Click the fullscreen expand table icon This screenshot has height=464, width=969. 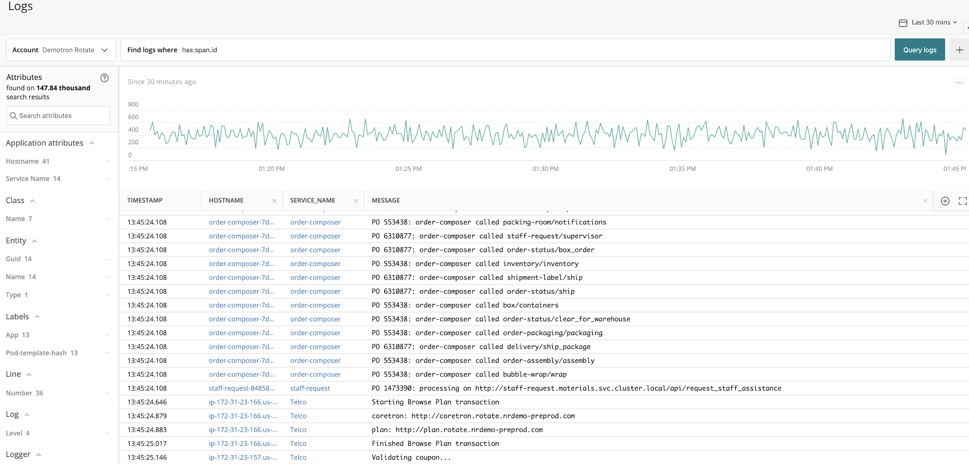point(962,201)
